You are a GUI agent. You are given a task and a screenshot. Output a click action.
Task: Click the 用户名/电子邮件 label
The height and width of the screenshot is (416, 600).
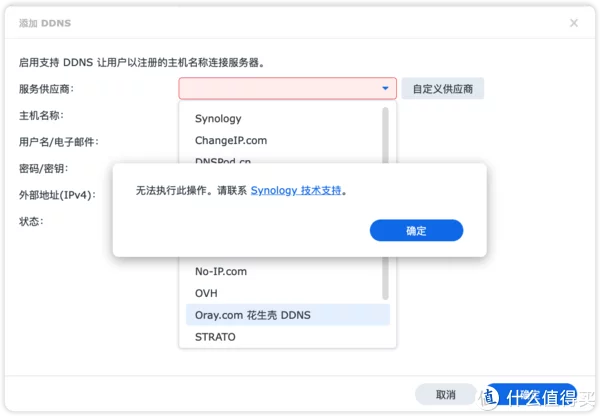59,142
